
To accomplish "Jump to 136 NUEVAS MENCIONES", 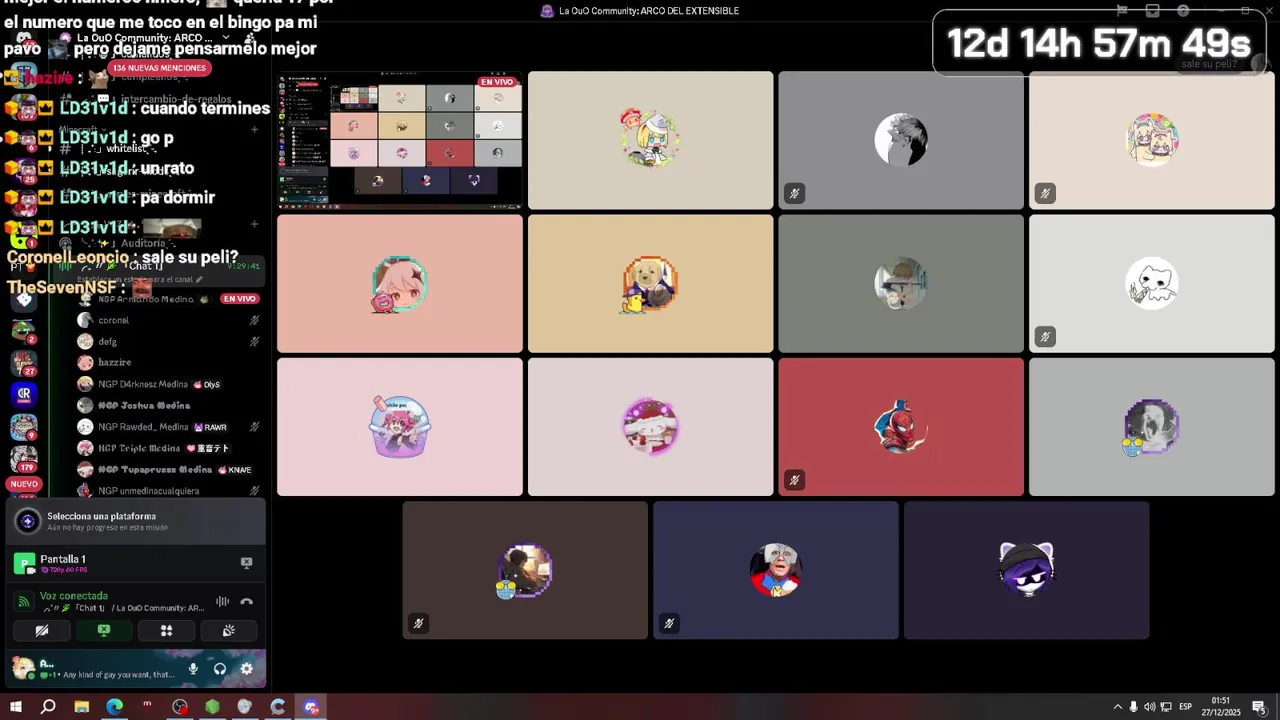I will tap(159, 68).
